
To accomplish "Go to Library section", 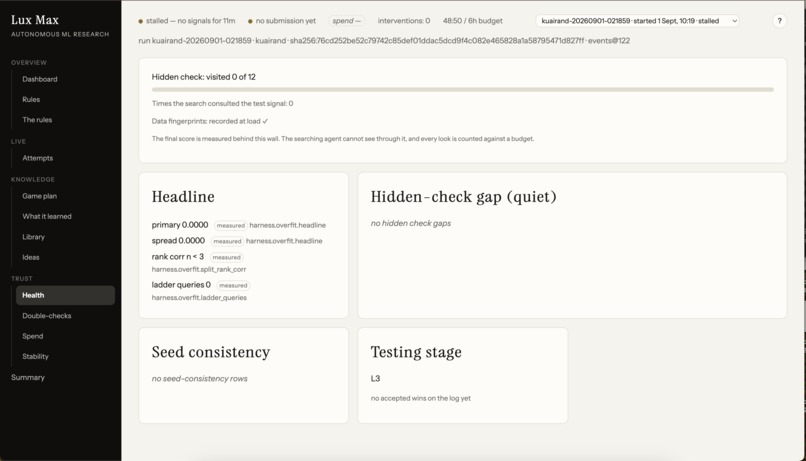I will [x=33, y=237].
